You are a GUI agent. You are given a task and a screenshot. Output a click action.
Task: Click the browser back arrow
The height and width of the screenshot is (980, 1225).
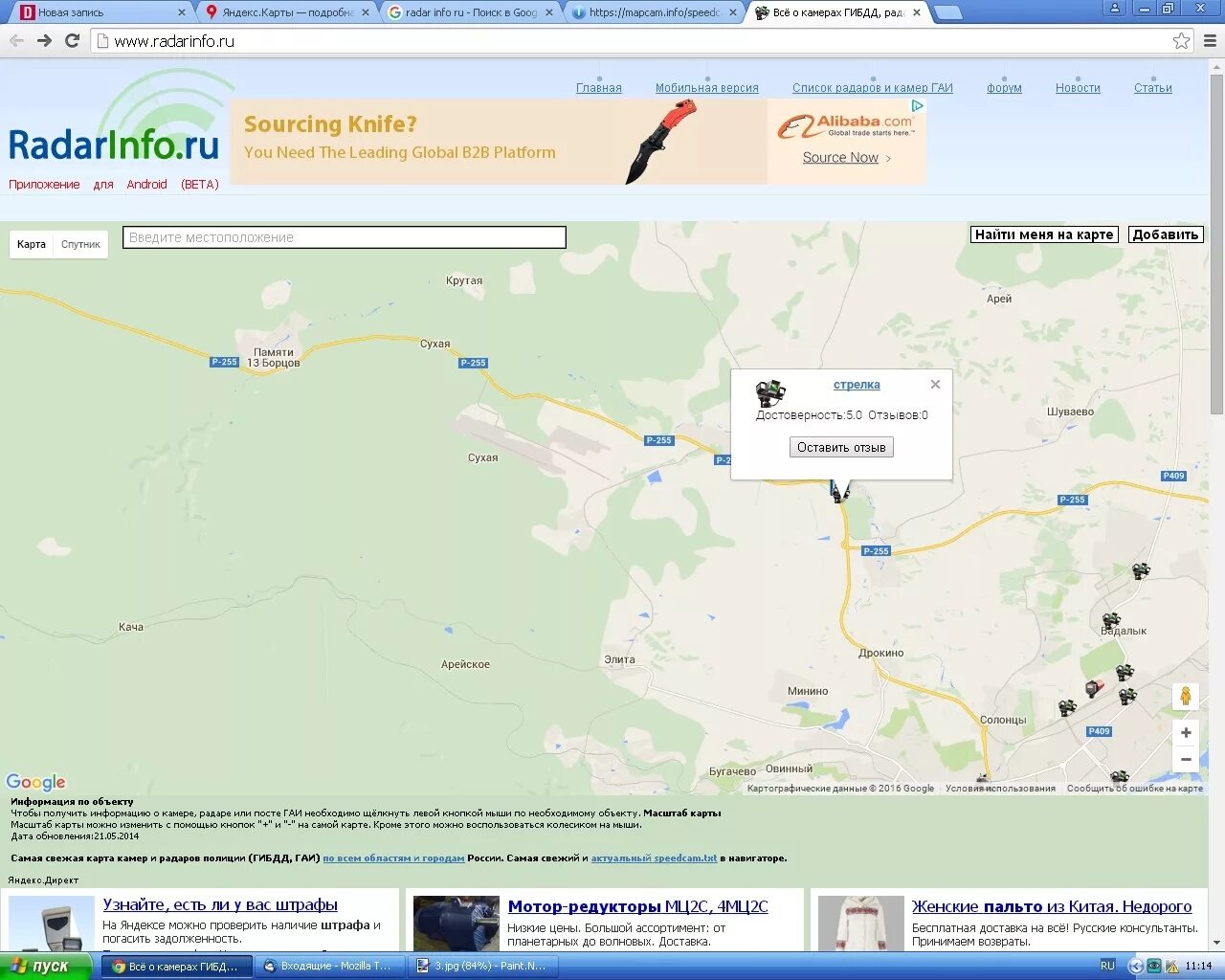coord(16,40)
